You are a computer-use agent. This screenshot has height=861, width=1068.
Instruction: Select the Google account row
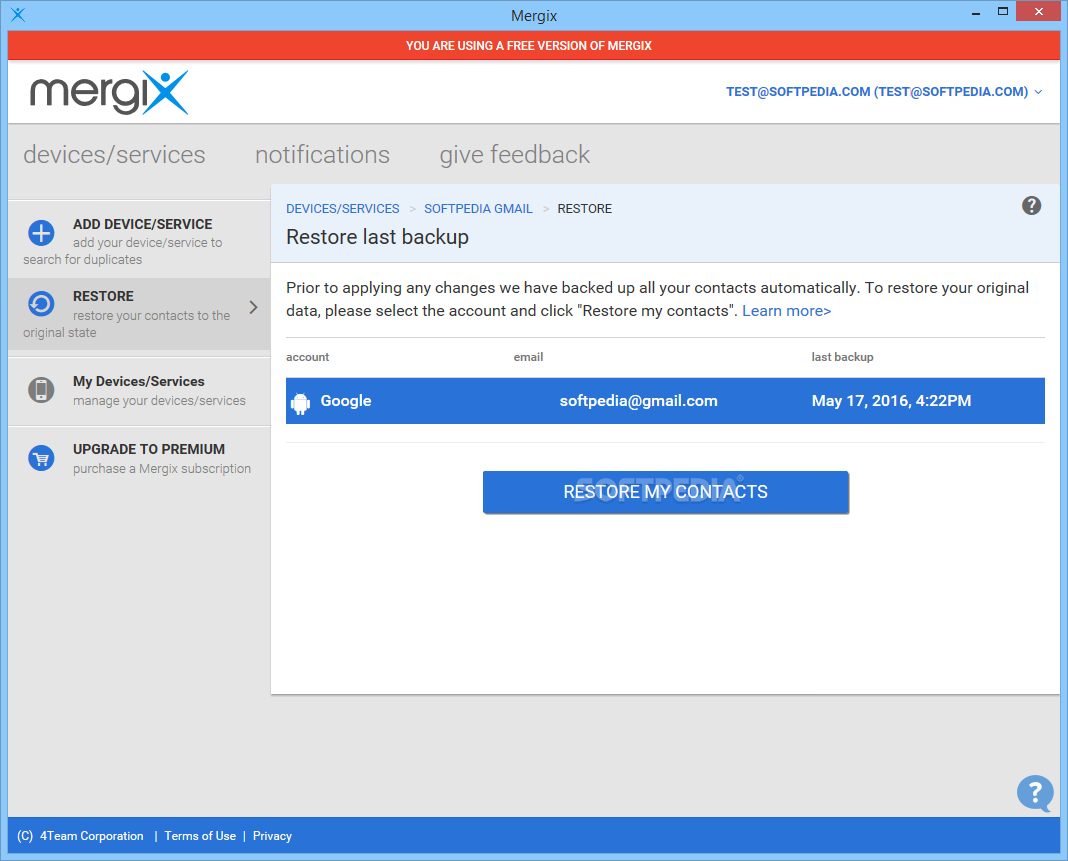pos(665,401)
